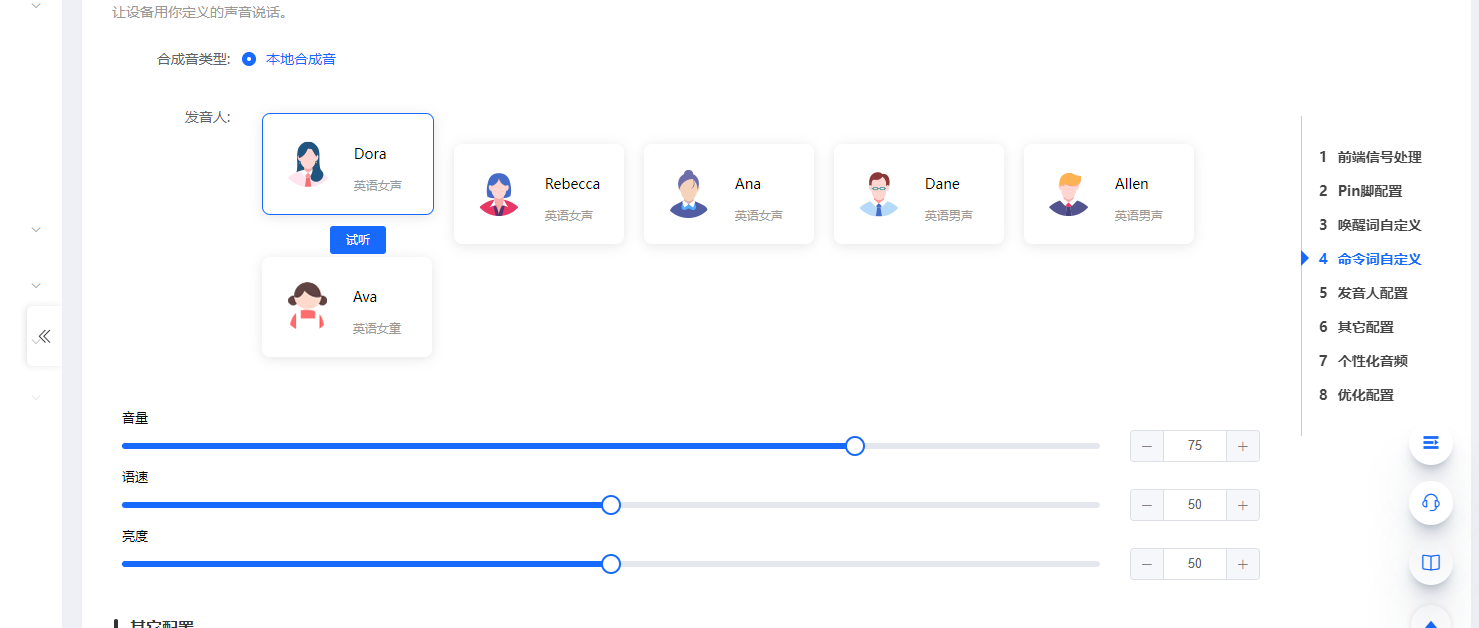Click Dane's avatar with glasses
This screenshot has width=1479, height=628.
pyautogui.click(x=878, y=194)
